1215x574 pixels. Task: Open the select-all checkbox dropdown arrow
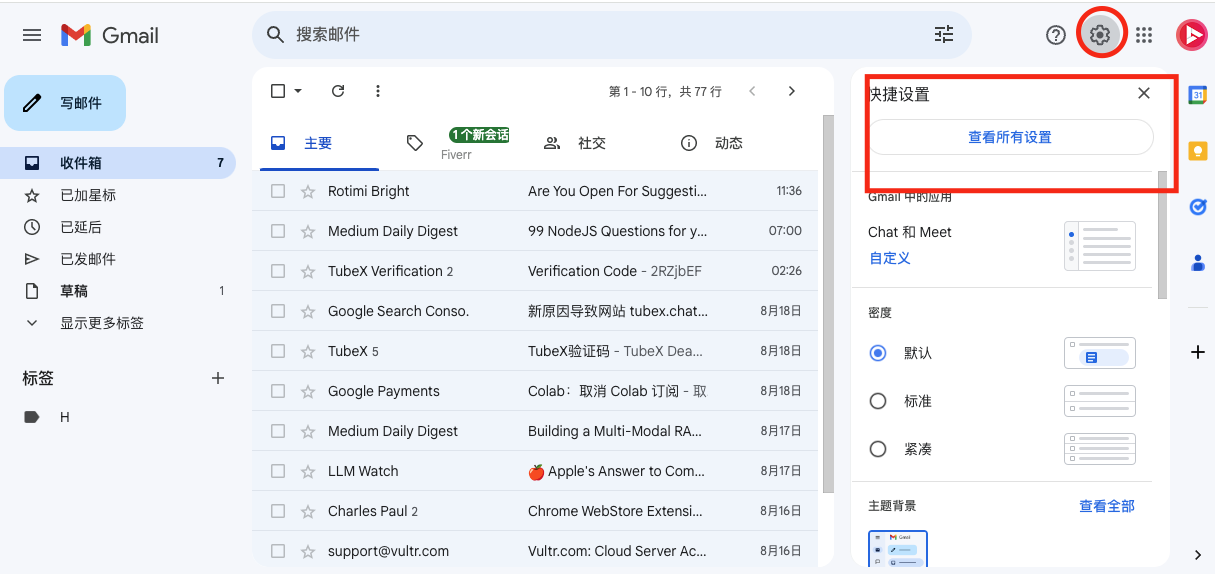298,91
